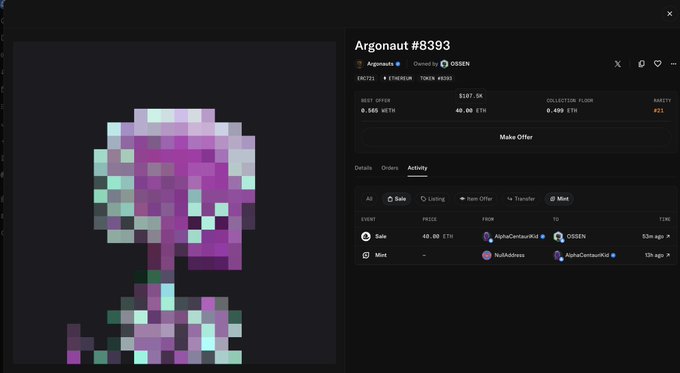The height and width of the screenshot is (373, 680).
Task: Click the ETHEREUM chain tag
Action: click(397, 79)
